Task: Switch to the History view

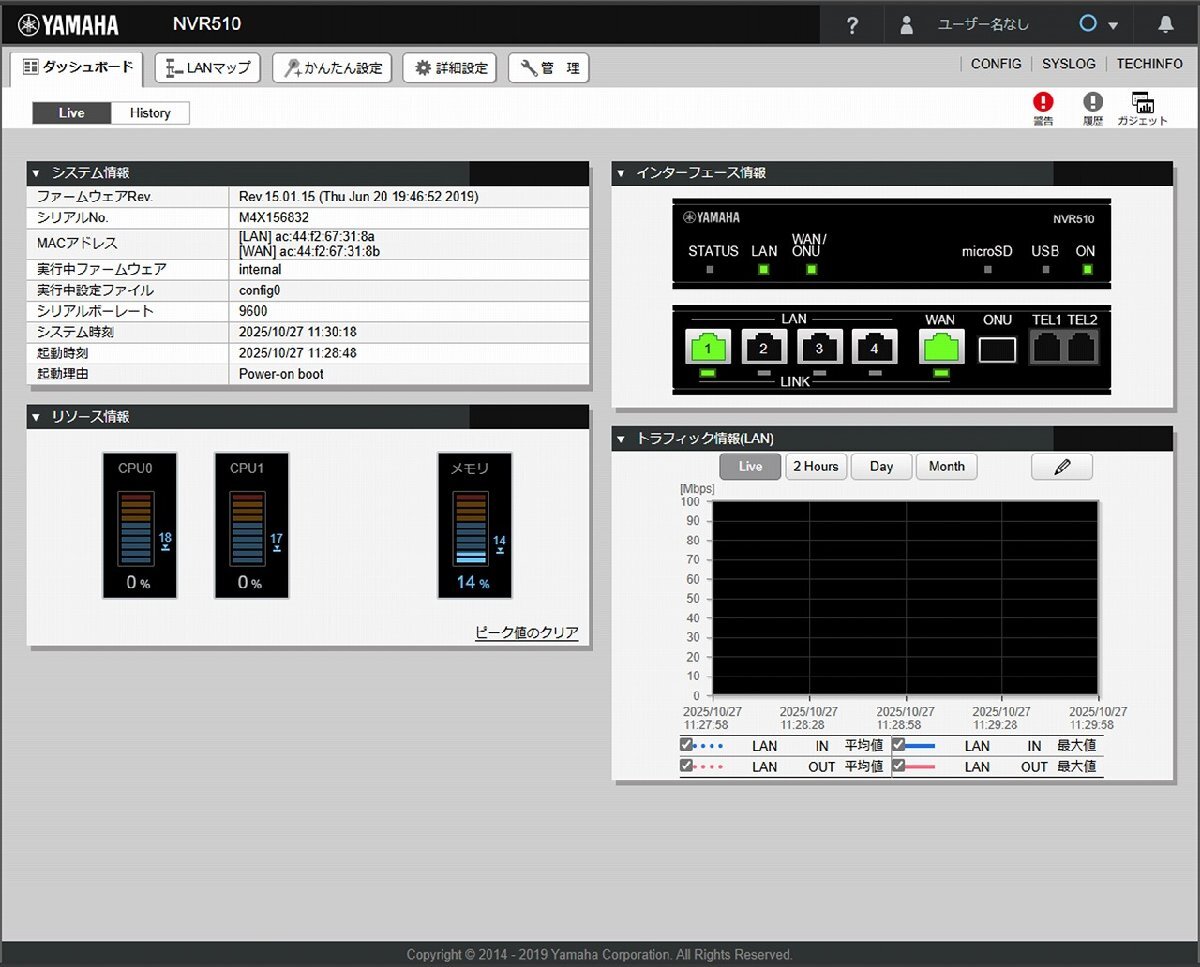Action: coord(150,113)
